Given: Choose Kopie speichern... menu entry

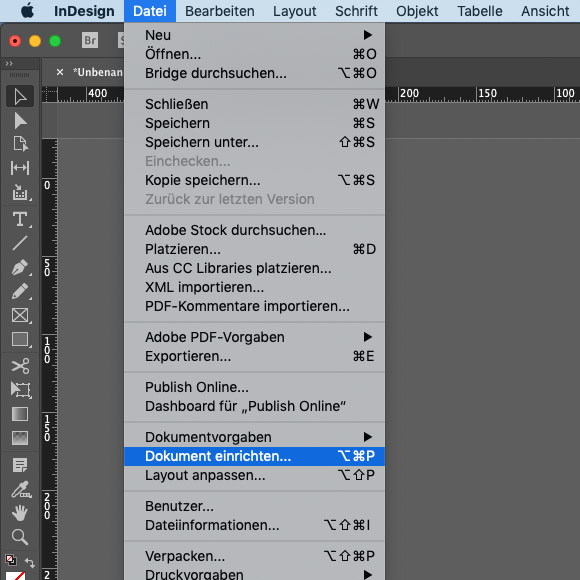Looking at the screenshot, I should click(x=254, y=180).
